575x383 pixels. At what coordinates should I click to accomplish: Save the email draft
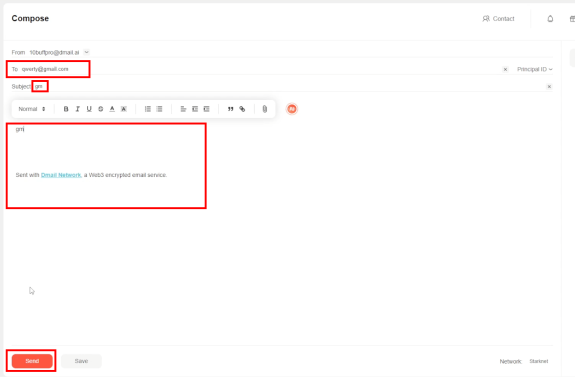(81, 361)
